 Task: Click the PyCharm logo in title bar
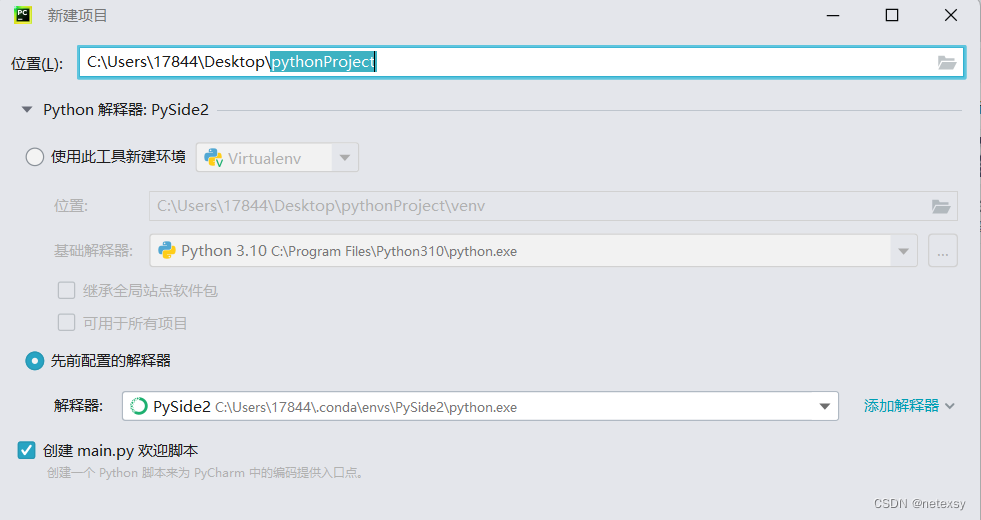coord(23,15)
